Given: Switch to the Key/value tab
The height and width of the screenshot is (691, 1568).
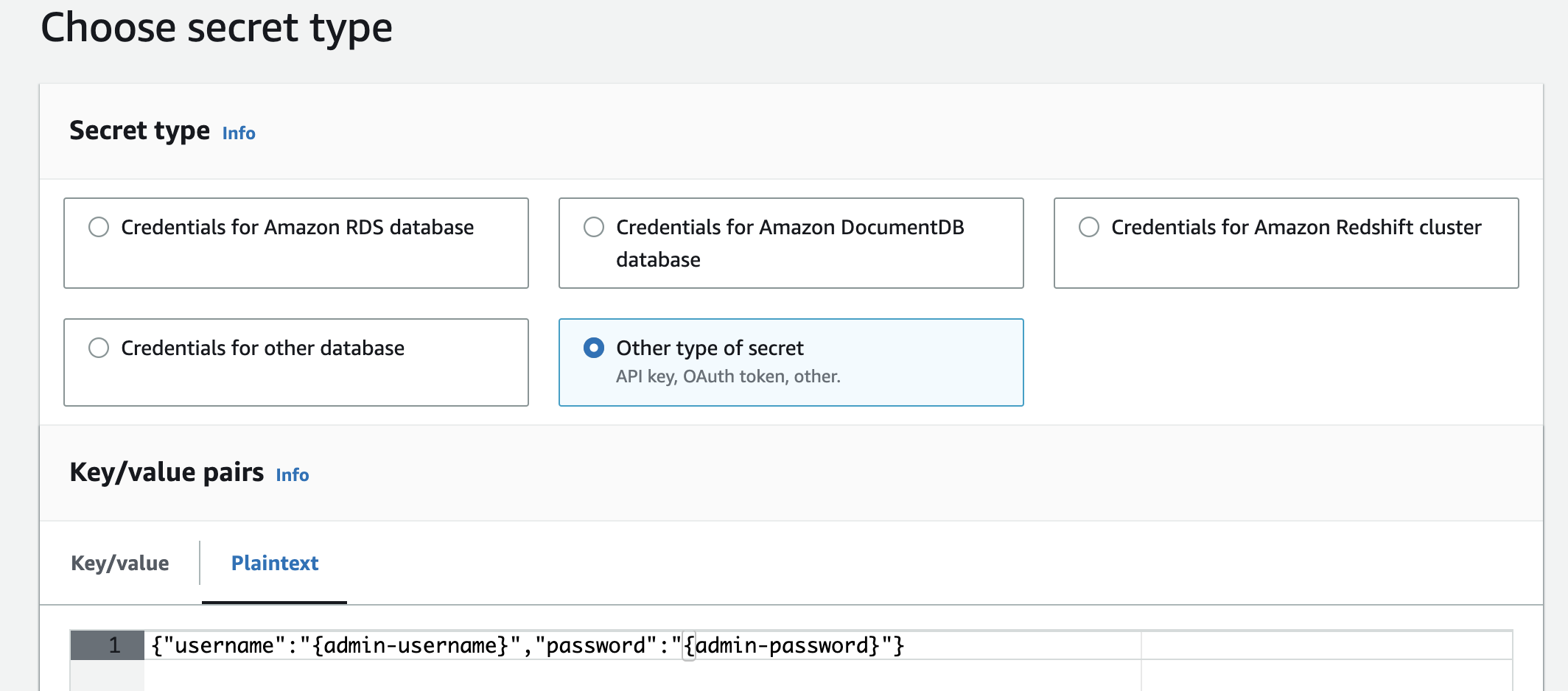Looking at the screenshot, I should tap(119, 563).
